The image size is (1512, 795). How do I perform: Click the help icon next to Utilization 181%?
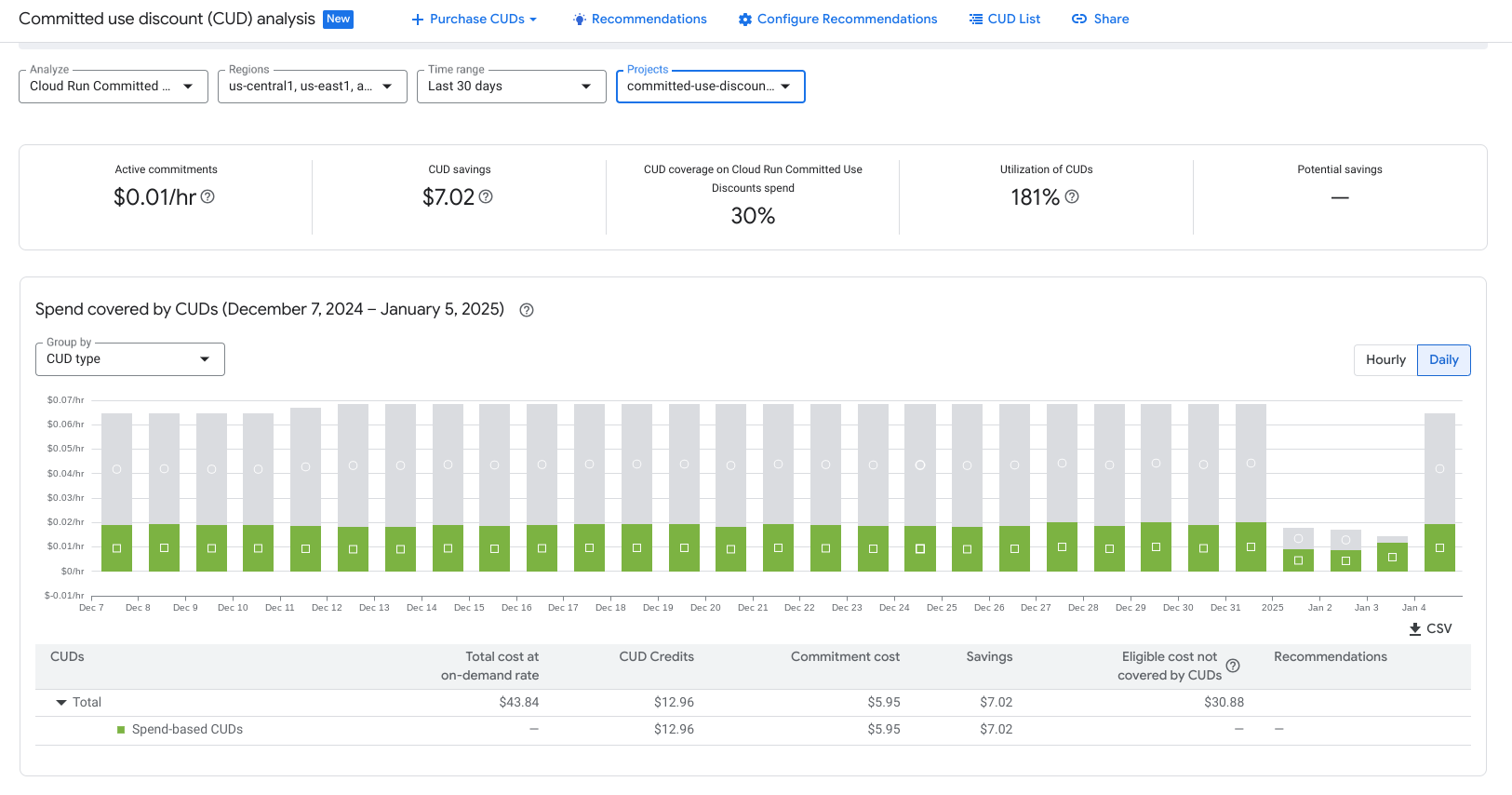[x=1072, y=196]
